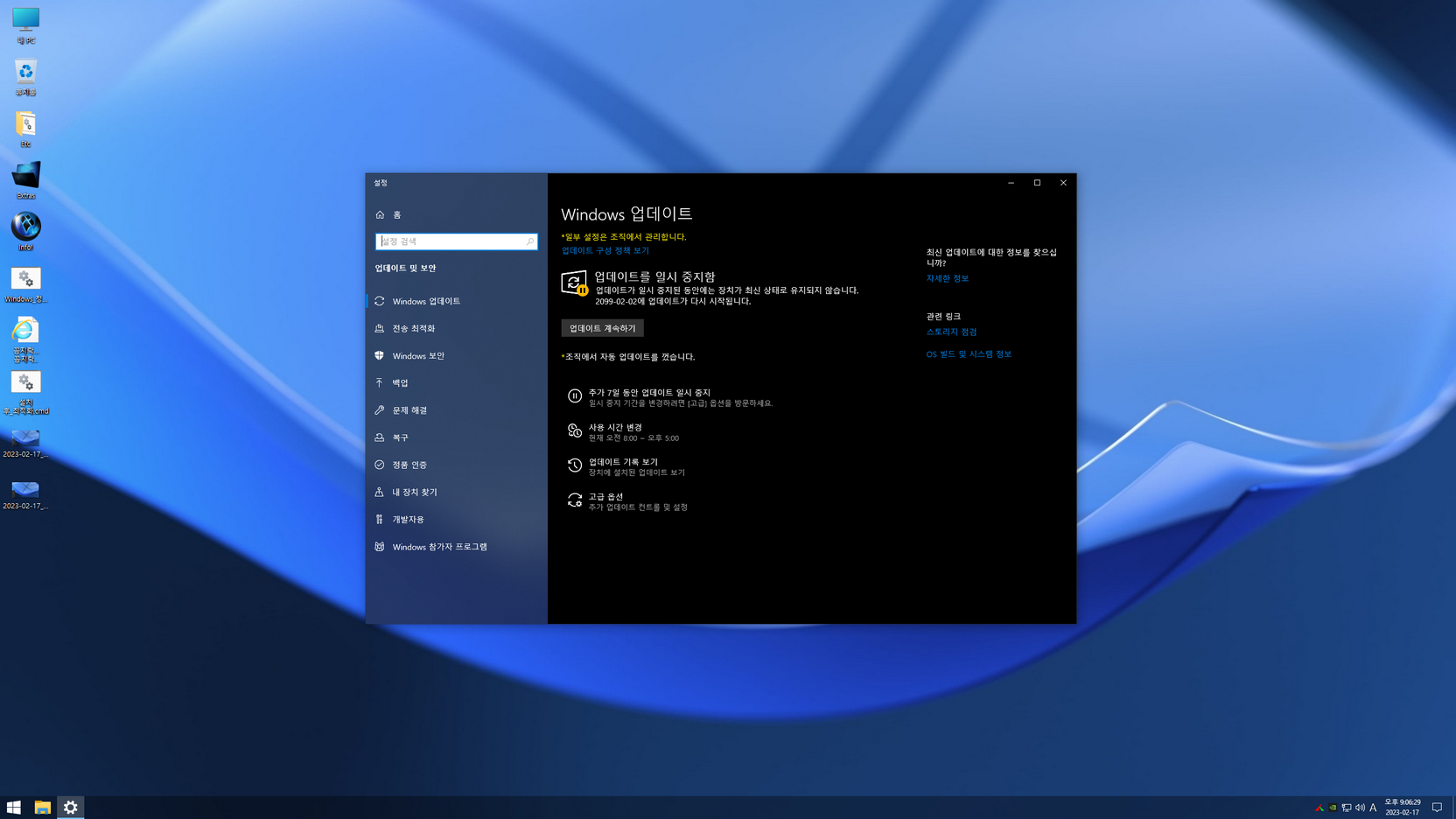Click pause icon for 추가 7일 동안 업데이트 일시 중지

coord(574,396)
